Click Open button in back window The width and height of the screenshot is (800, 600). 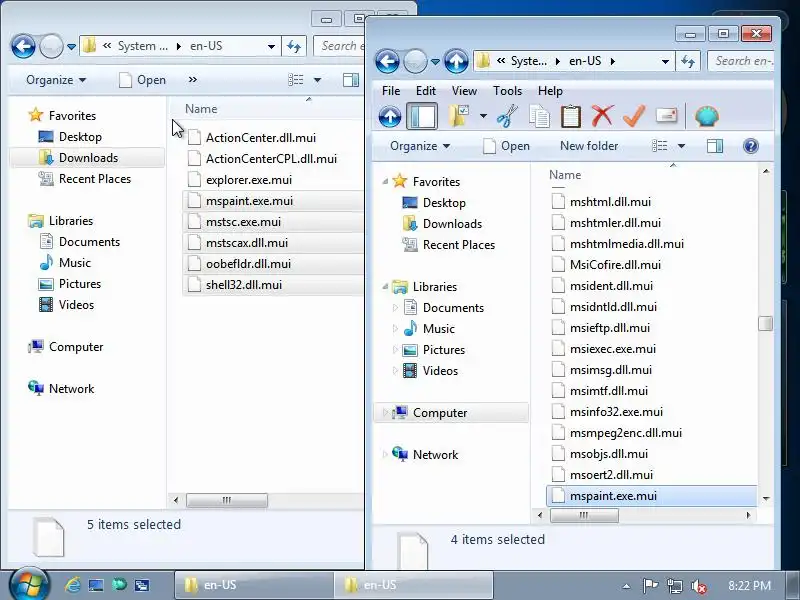tap(143, 80)
